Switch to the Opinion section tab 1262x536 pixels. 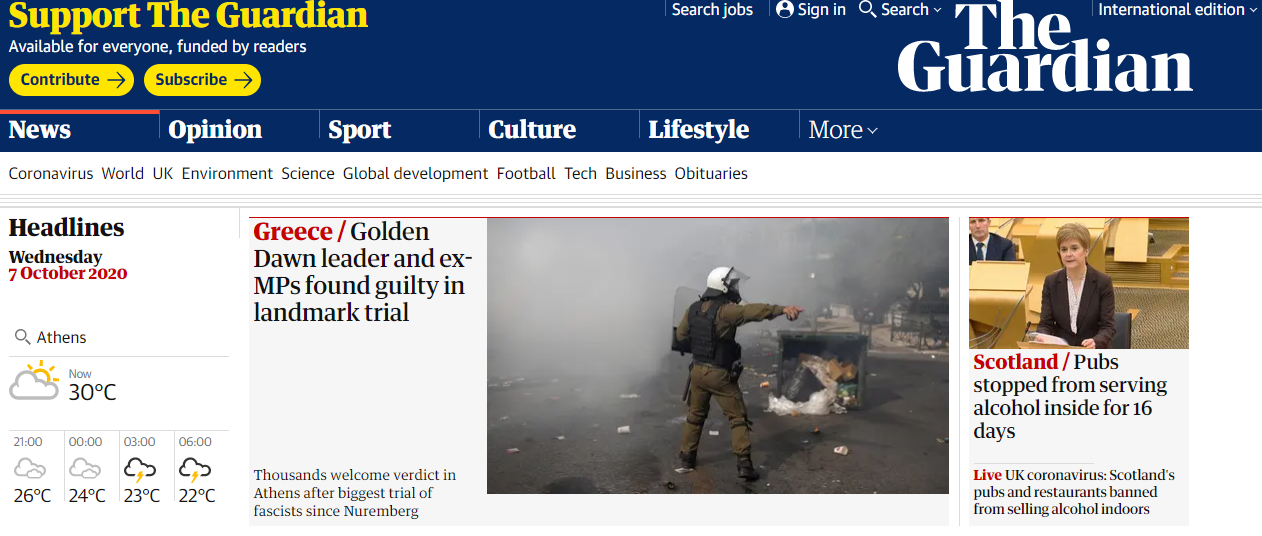point(215,130)
